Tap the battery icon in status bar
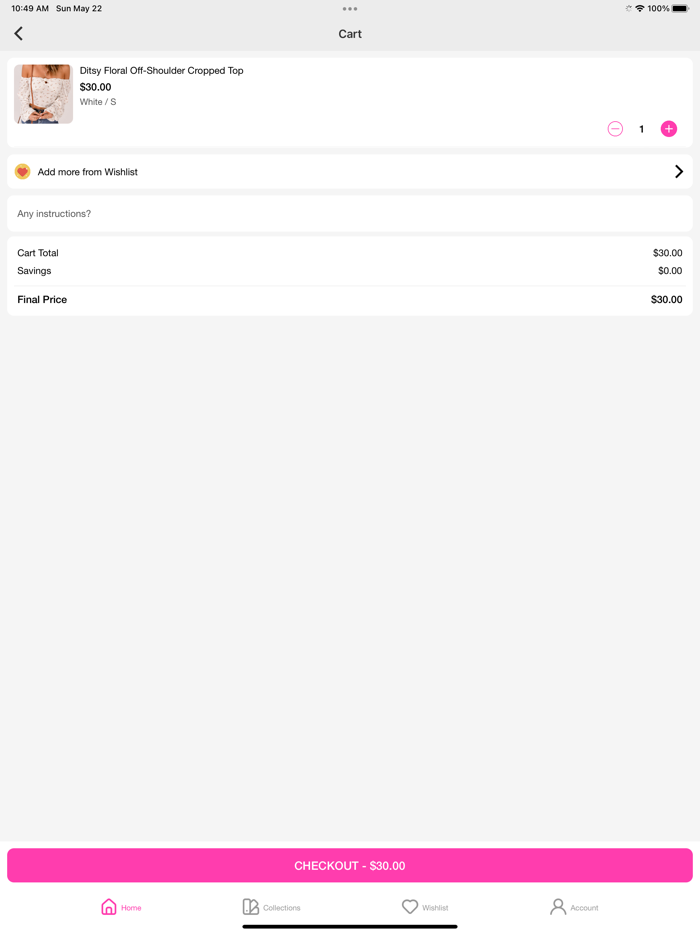This screenshot has width=700, height=934. [x=681, y=9]
